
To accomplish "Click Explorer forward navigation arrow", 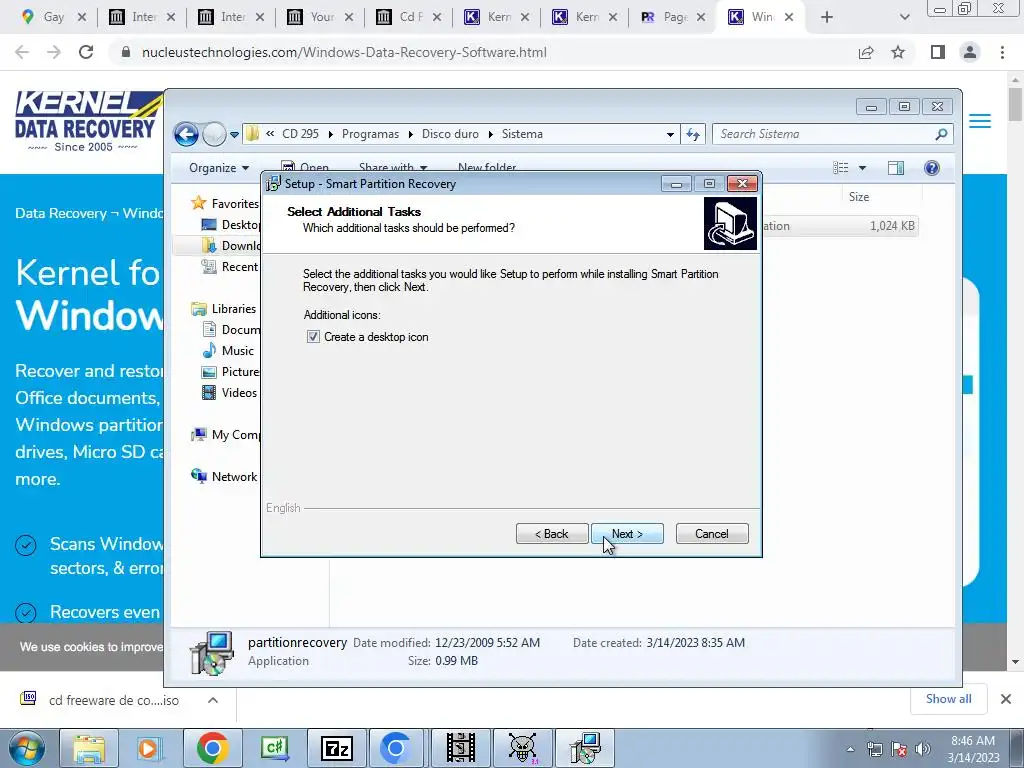I will click(214, 135).
